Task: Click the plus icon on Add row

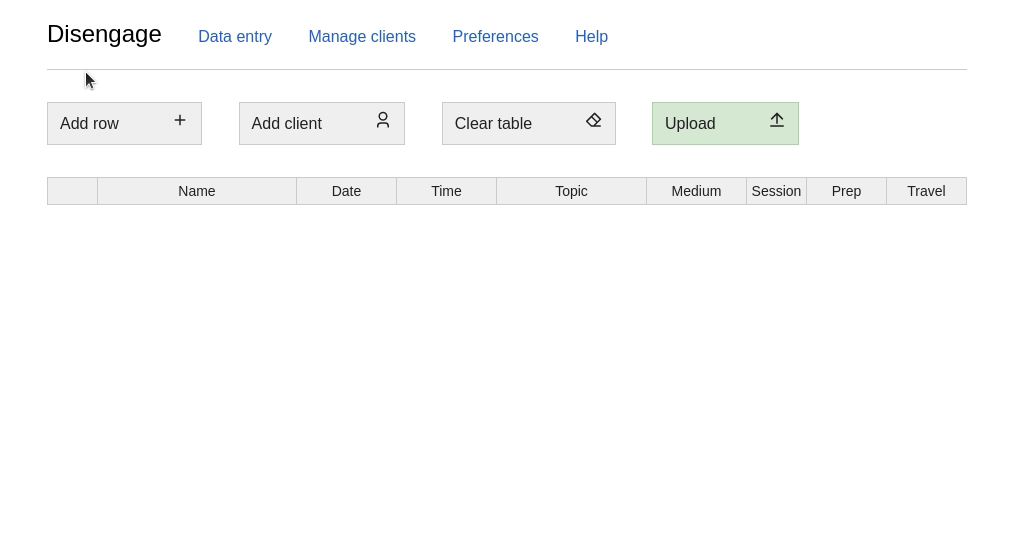Action: pos(180,120)
